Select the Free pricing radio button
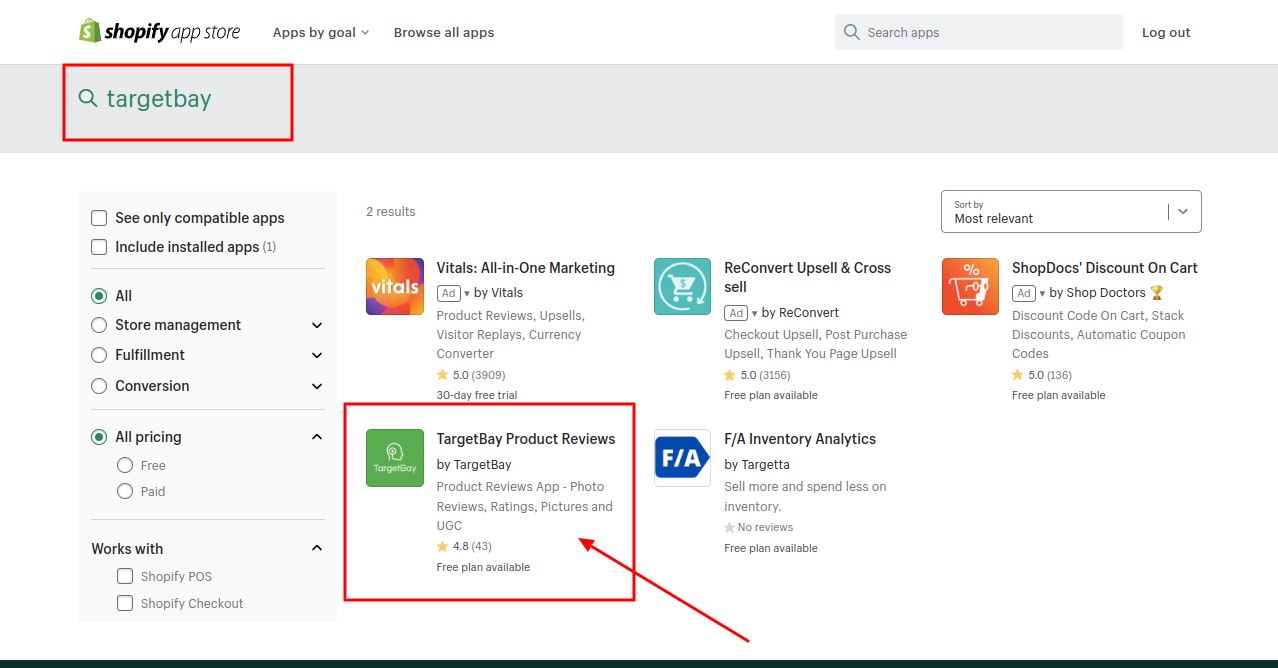The width and height of the screenshot is (1278, 668). (125, 465)
